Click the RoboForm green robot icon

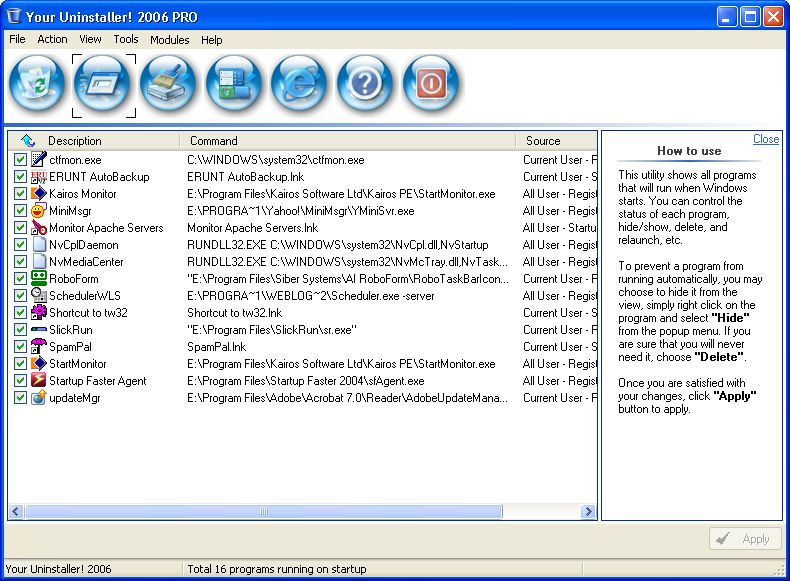39,279
